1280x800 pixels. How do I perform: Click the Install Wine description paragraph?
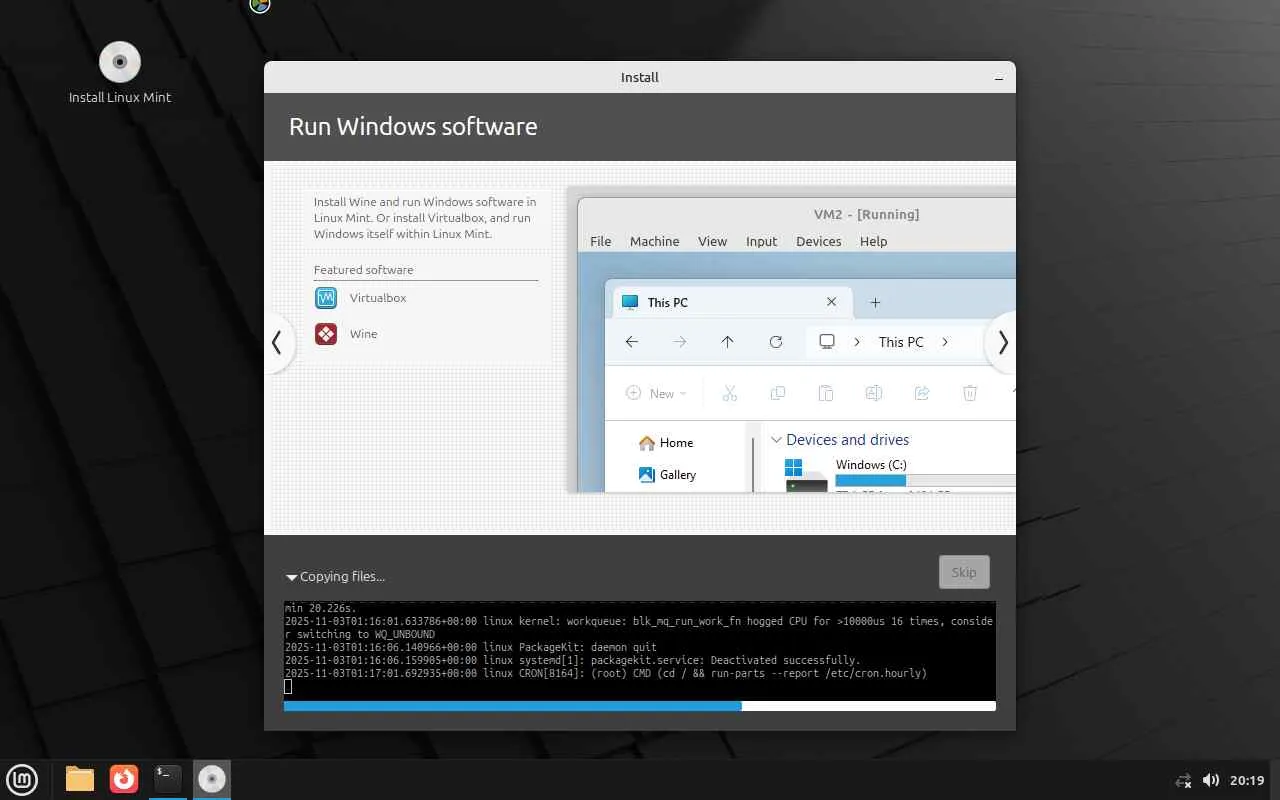pos(425,218)
